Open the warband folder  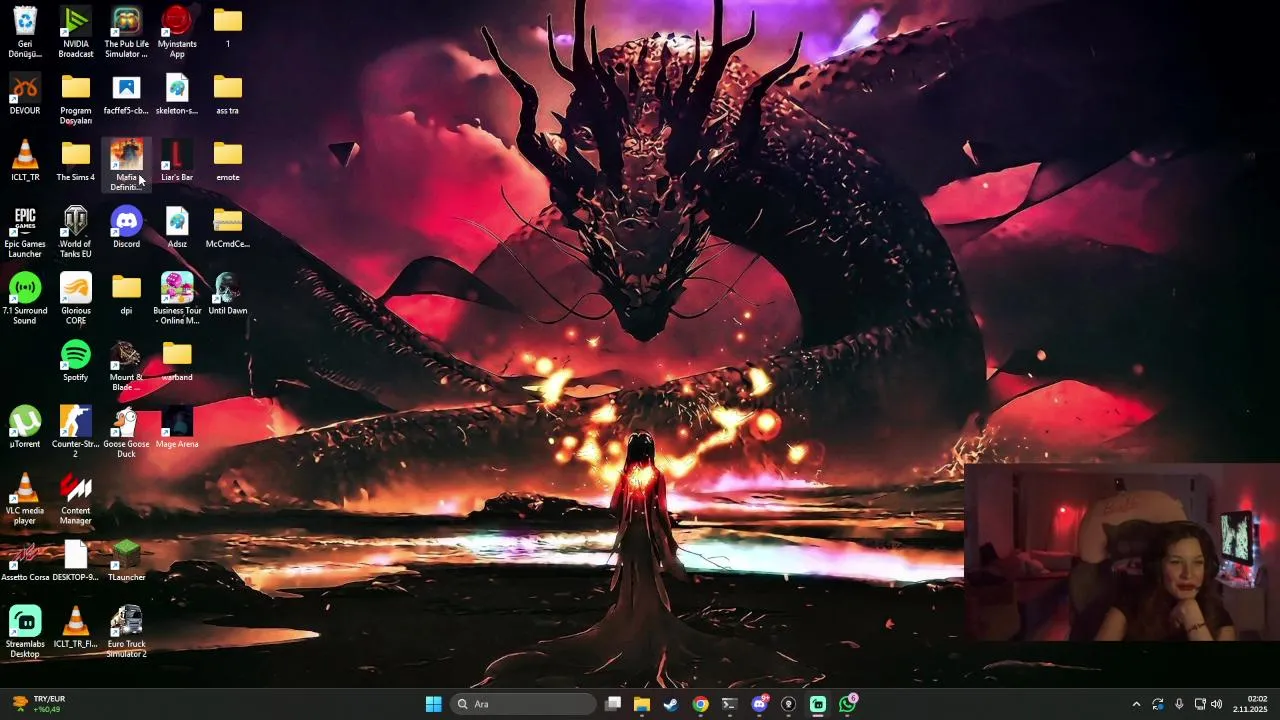click(x=177, y=360)
